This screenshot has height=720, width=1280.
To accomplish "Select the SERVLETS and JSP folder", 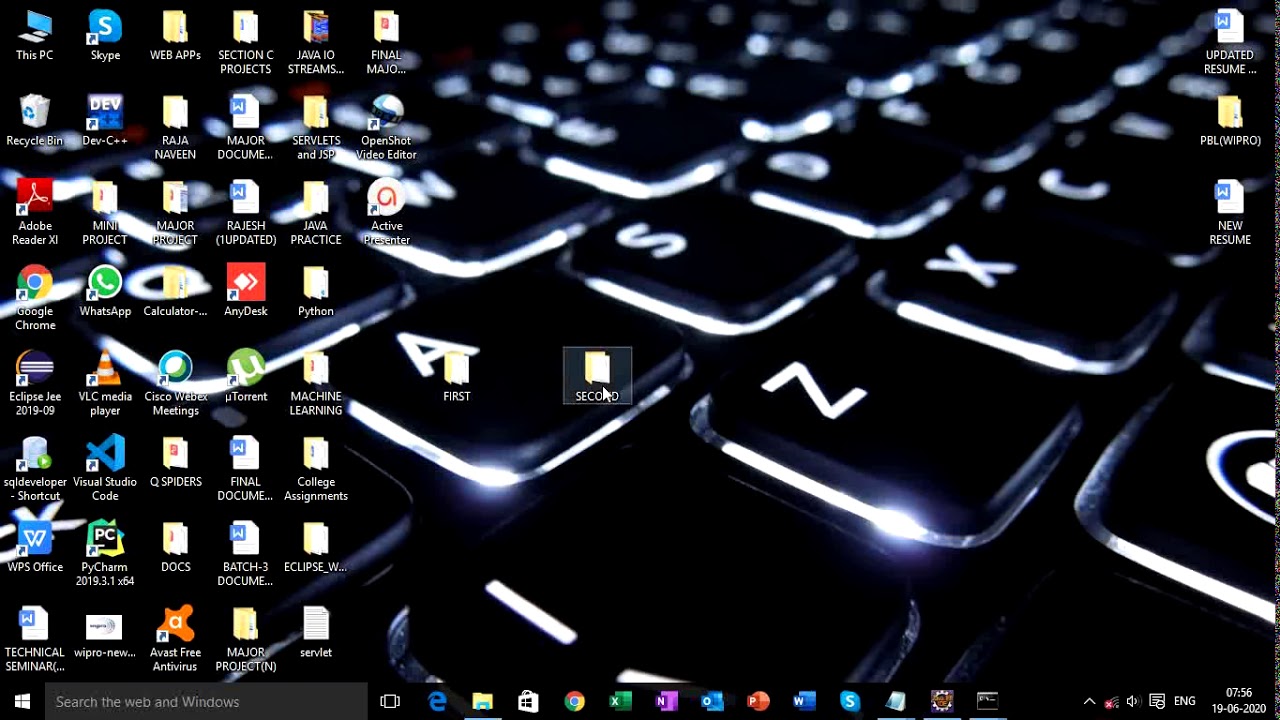I will click(316, 128).
